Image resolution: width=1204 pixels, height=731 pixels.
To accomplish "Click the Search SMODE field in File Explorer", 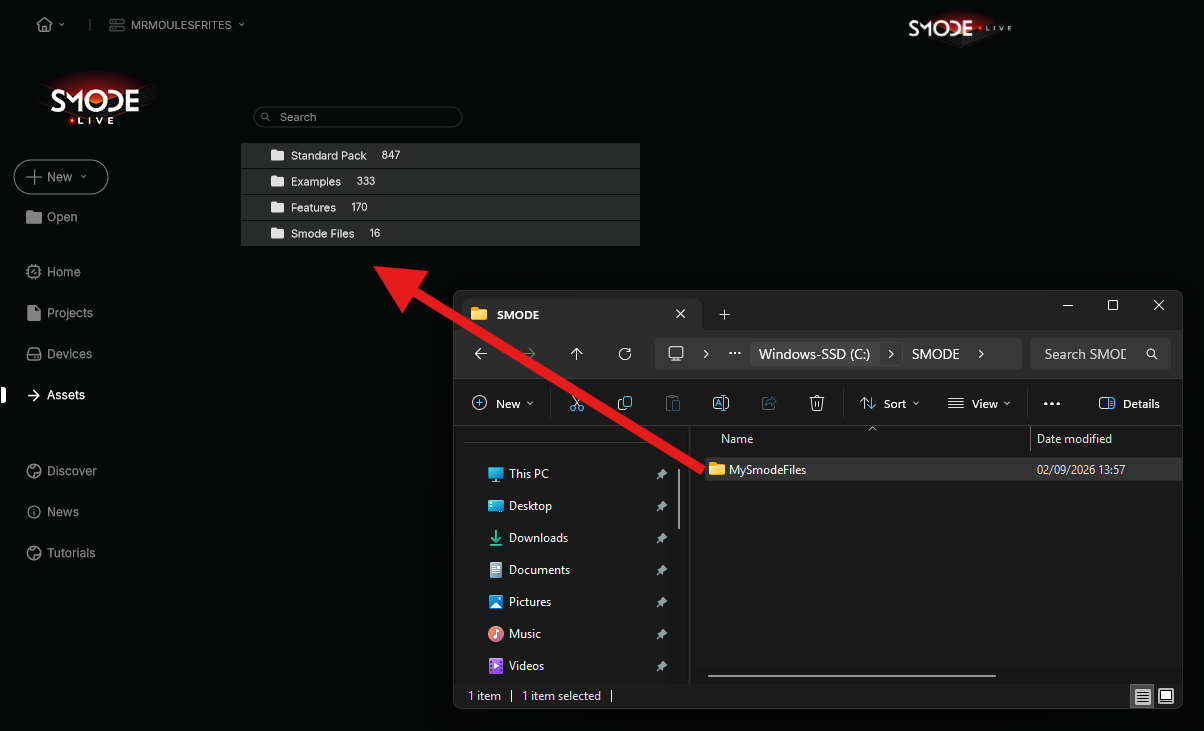I will click(1100, 354).
